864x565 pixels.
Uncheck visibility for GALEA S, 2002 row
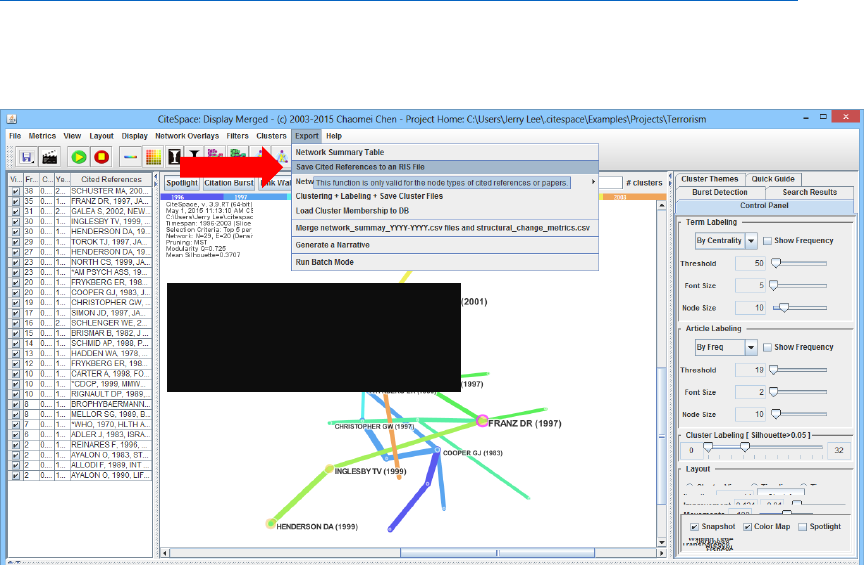[x=15, y=212]
